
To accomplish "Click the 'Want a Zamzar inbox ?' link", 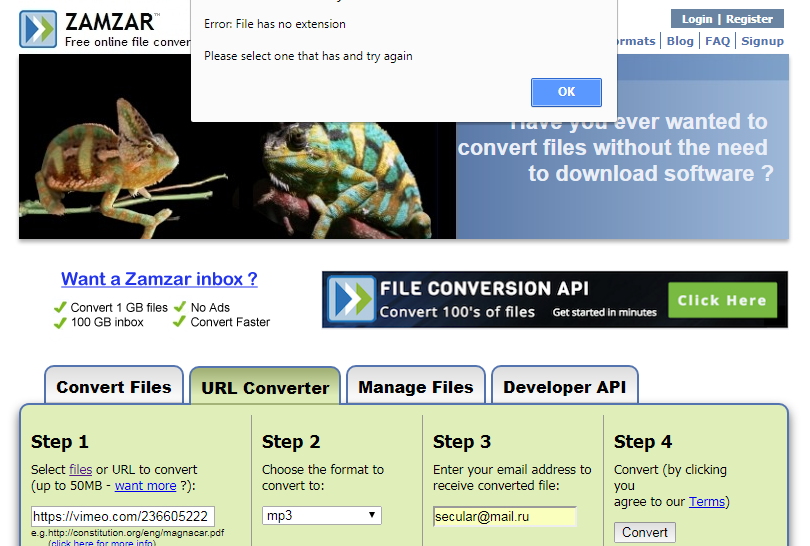I will (x=159, y=279).
